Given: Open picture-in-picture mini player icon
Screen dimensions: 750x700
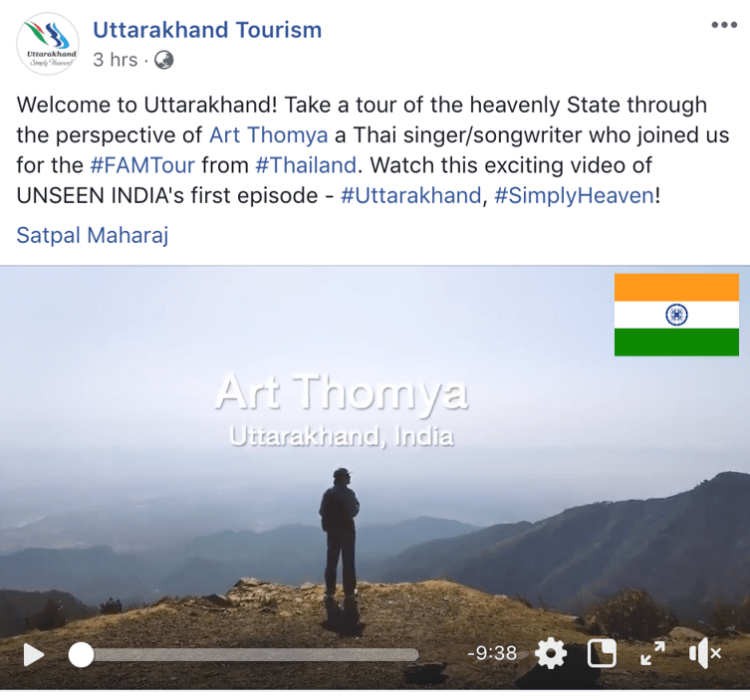Looking at the screenshot, I should [x=602, y=654].
